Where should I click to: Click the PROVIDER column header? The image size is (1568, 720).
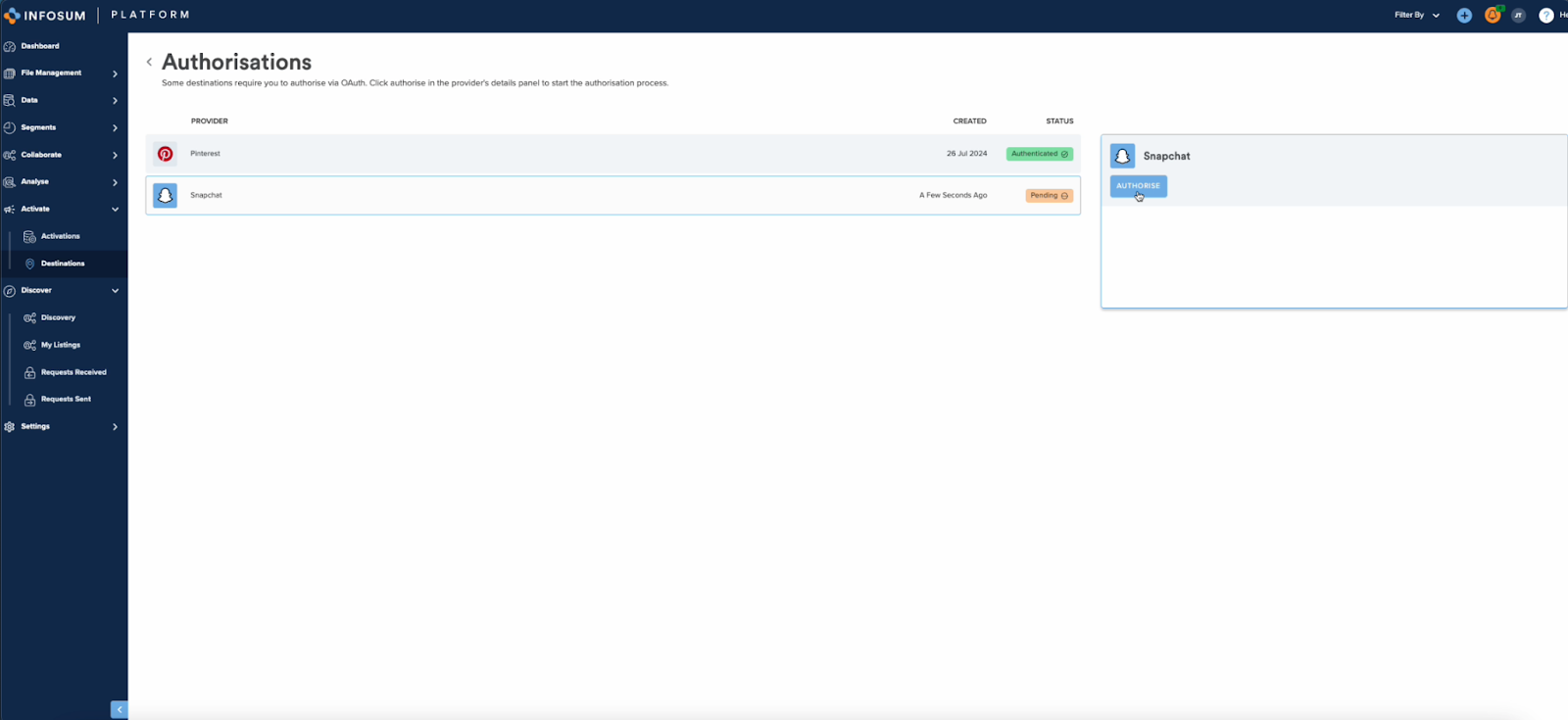(210, 121)
